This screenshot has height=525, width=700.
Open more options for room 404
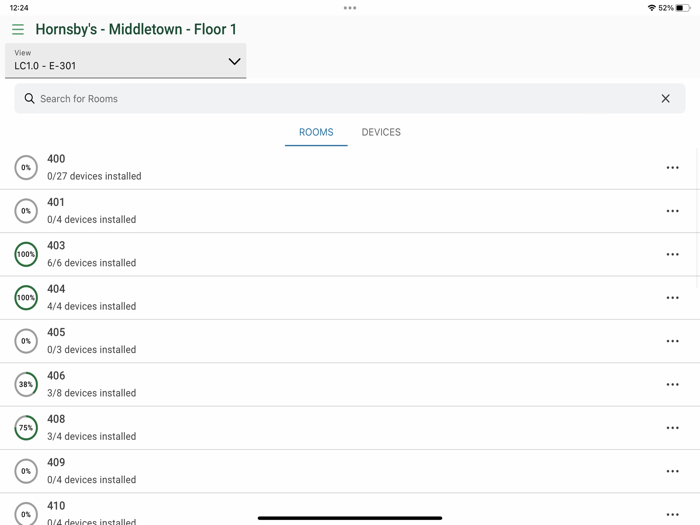(672, 298)
